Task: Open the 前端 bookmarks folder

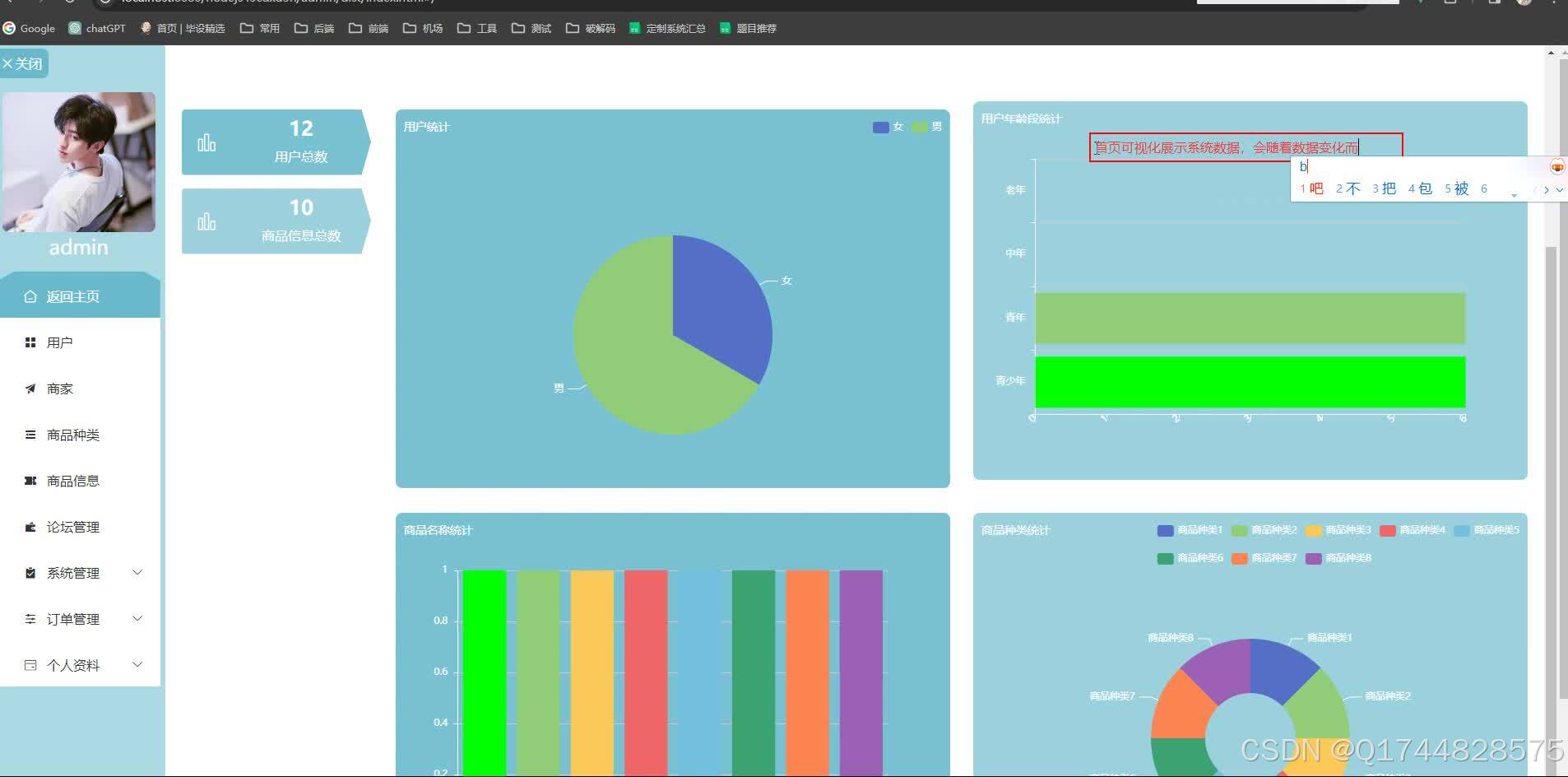Action: pyautogui.click(x=369, y=28)
